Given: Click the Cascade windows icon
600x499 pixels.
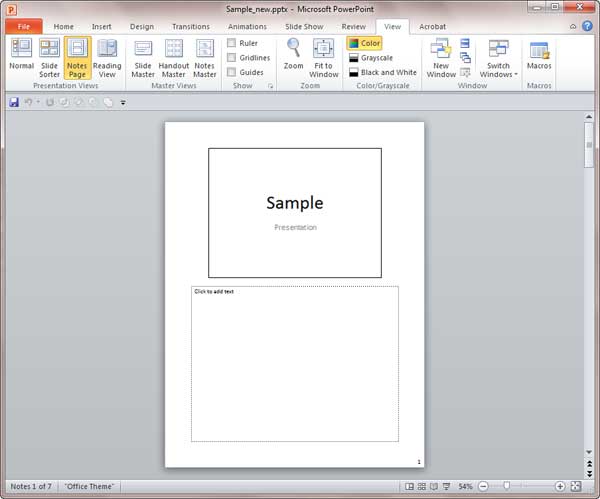Looking at the screenshot, I should [x=465, y=58].
